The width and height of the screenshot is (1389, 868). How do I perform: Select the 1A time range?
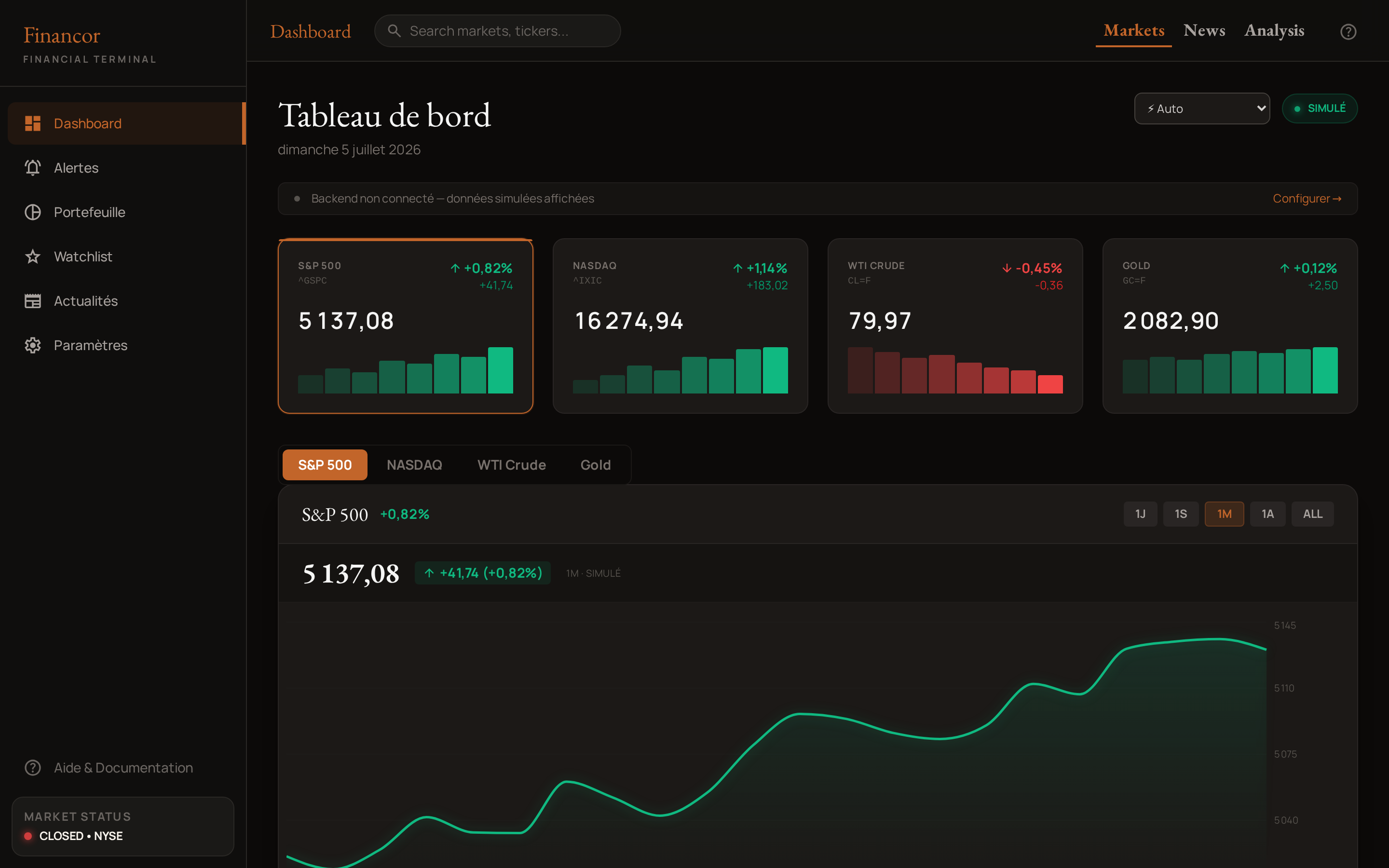pyautogui.click(x=1268, y=514)
